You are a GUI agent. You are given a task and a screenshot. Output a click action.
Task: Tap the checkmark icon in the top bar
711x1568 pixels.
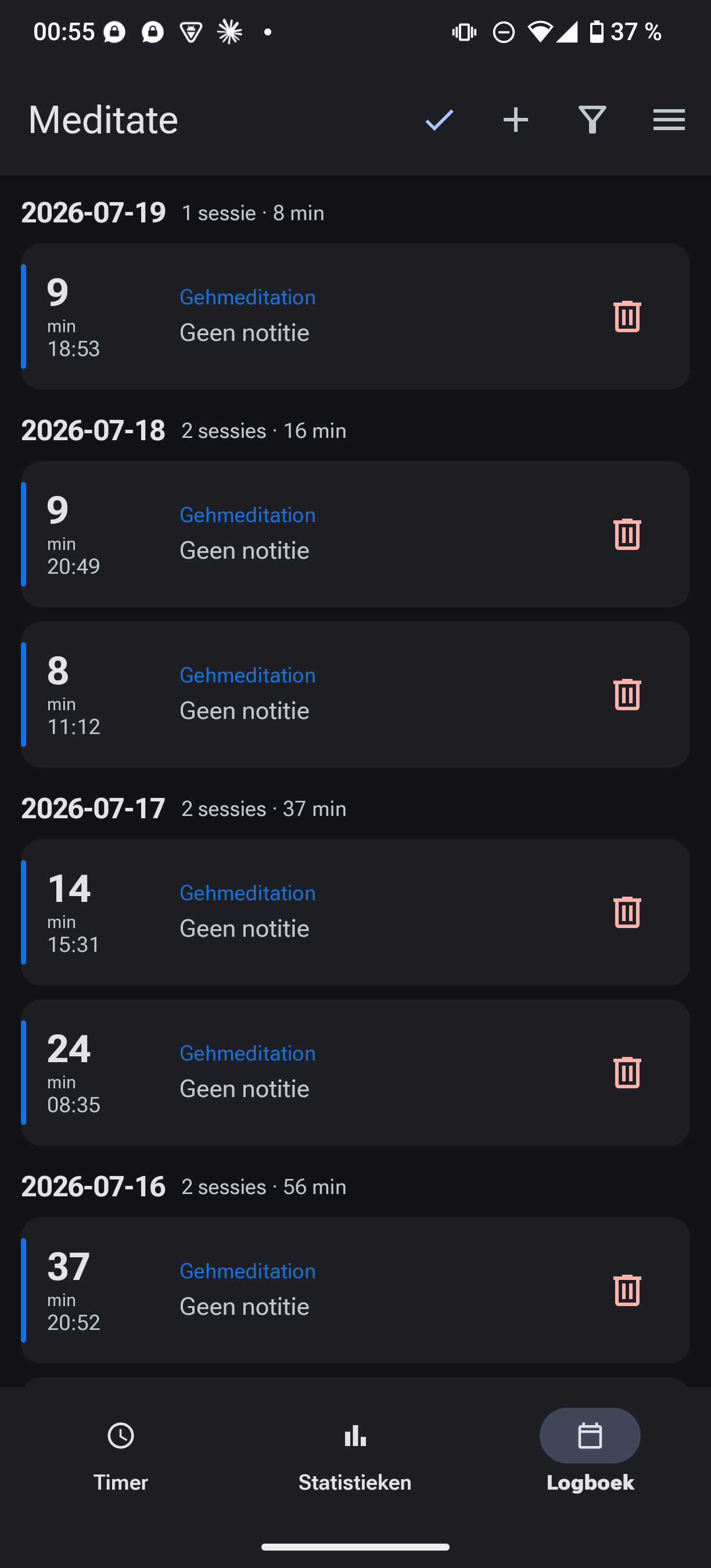coord(439,120)
